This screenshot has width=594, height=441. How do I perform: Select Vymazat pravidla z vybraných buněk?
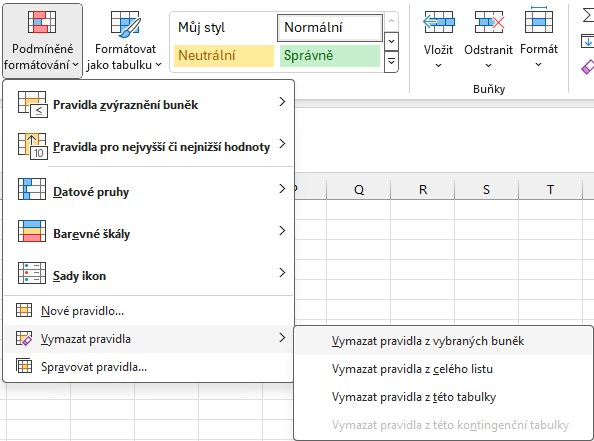point(444,341)
